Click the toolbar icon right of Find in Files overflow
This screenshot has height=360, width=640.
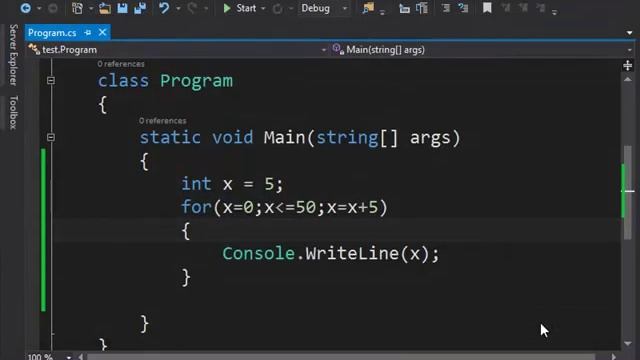(x=404, y=8)
